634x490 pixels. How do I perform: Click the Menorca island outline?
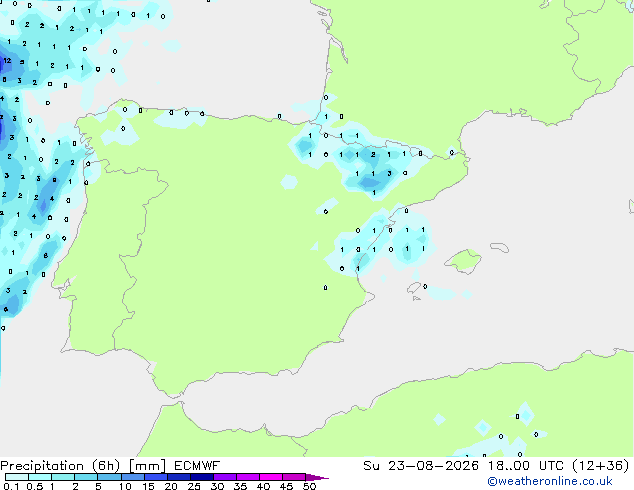[499, 247]
